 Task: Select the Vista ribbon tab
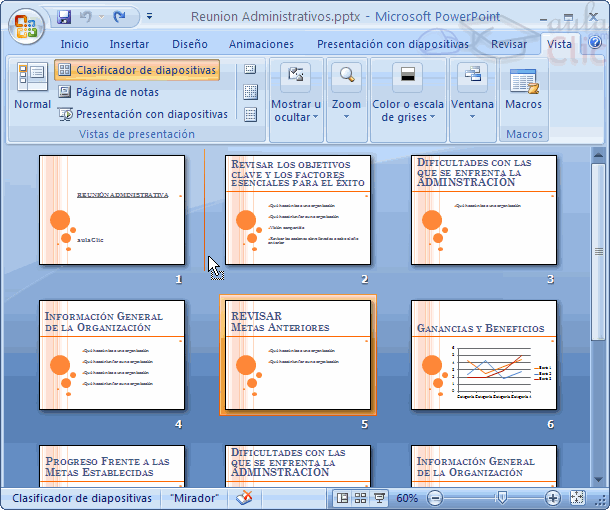coord(559,44)
